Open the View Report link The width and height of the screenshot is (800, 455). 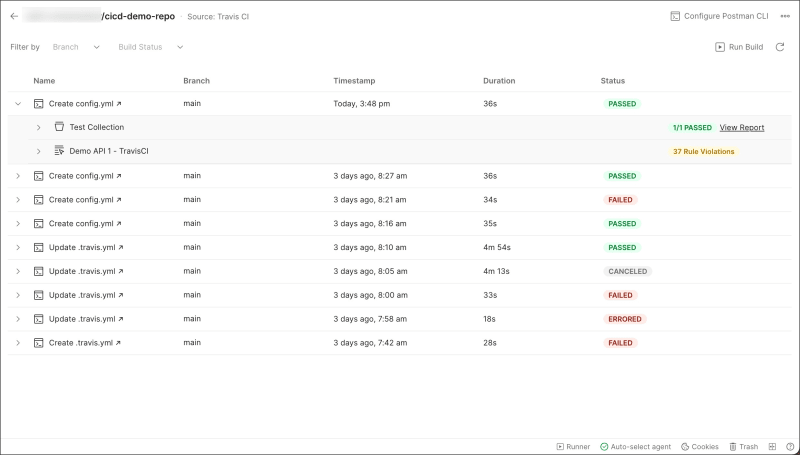pos(742,128)
